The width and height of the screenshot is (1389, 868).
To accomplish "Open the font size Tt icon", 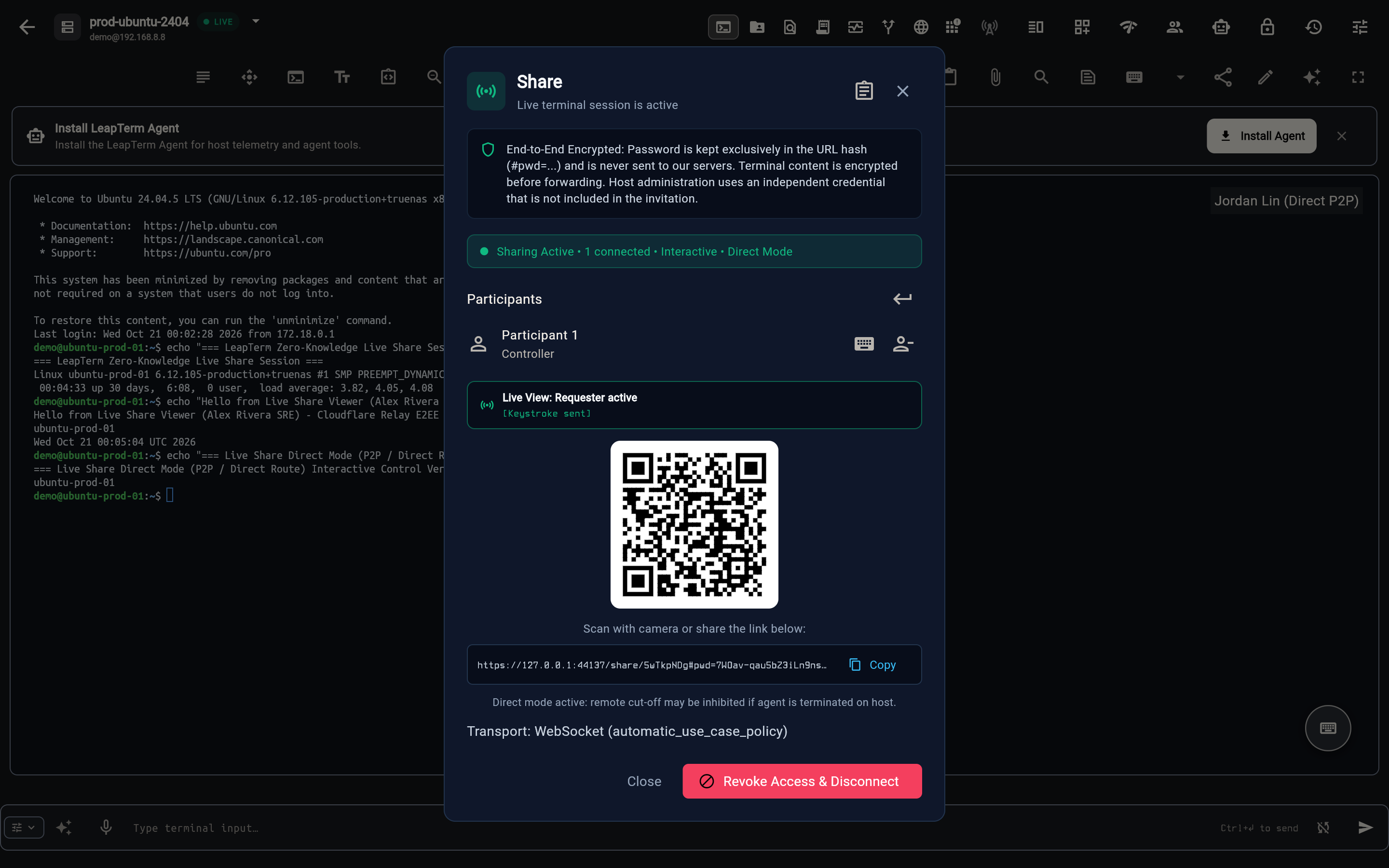I will (x=342, y=77).
